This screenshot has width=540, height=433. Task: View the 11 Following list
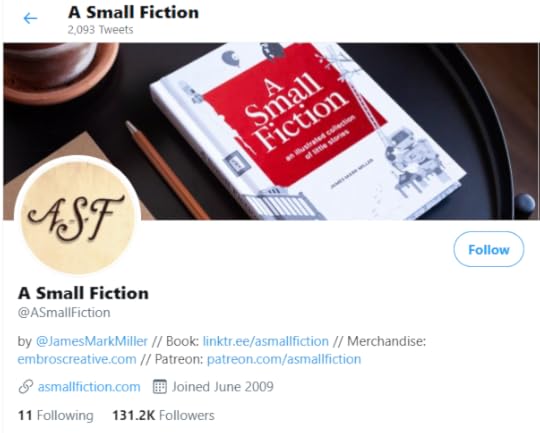[x=55, y=415]
